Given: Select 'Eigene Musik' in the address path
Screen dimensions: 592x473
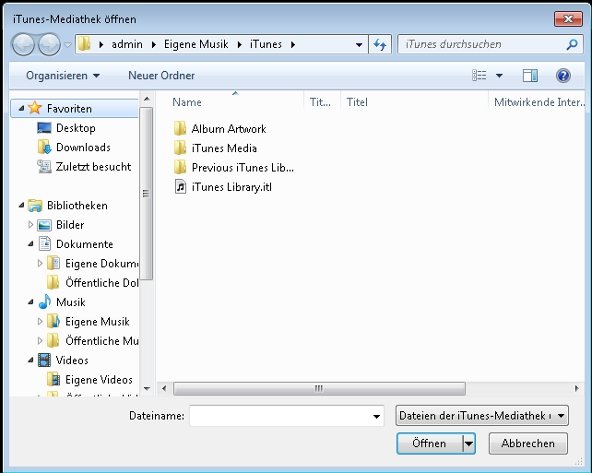Looking at the screenshot, I should click(x=196, y=44).
